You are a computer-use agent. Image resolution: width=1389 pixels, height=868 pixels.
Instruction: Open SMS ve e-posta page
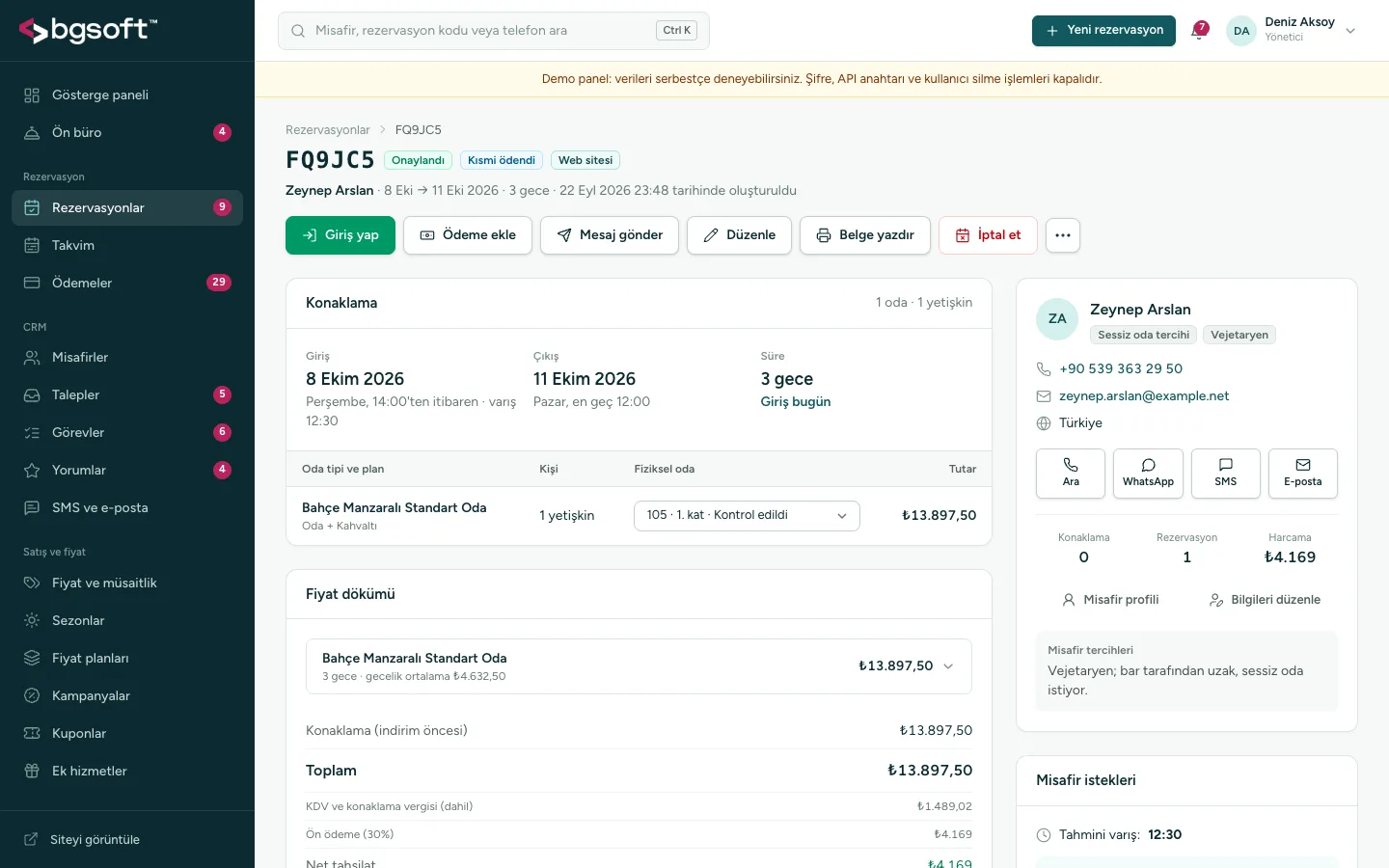[127, 508]
